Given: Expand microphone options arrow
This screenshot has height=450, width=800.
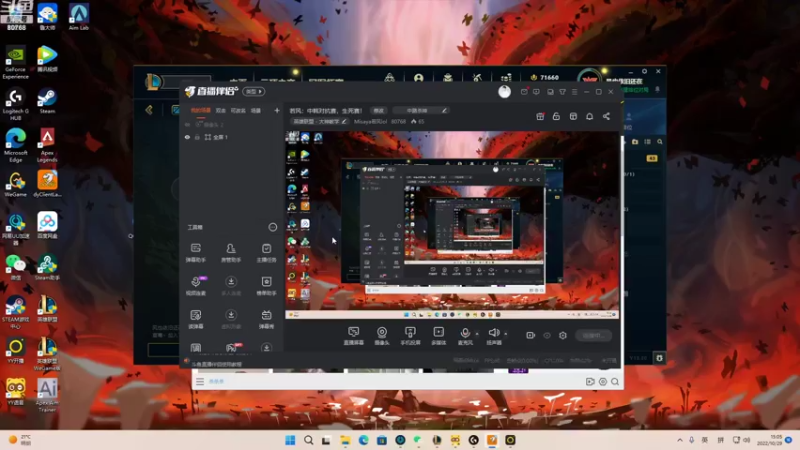Looking at the screenshot, I should pyautogui.click(x=477, y=334).
